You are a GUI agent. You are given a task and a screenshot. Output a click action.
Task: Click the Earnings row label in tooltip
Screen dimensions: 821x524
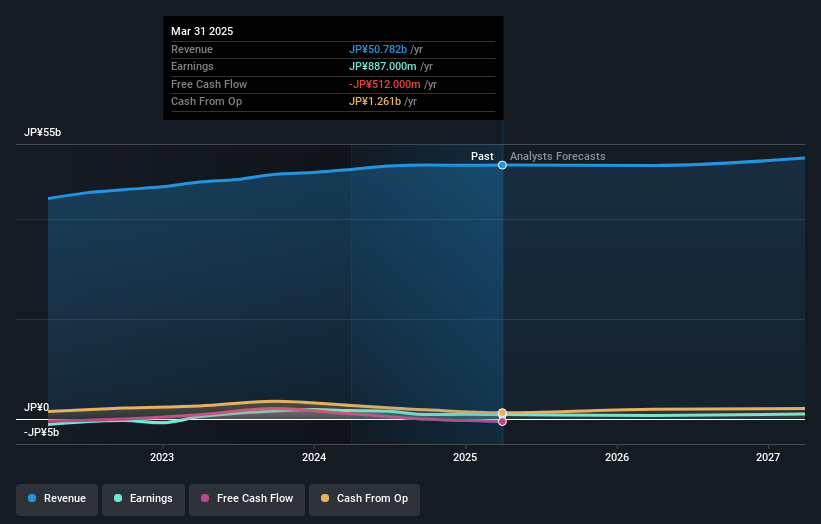192,66
